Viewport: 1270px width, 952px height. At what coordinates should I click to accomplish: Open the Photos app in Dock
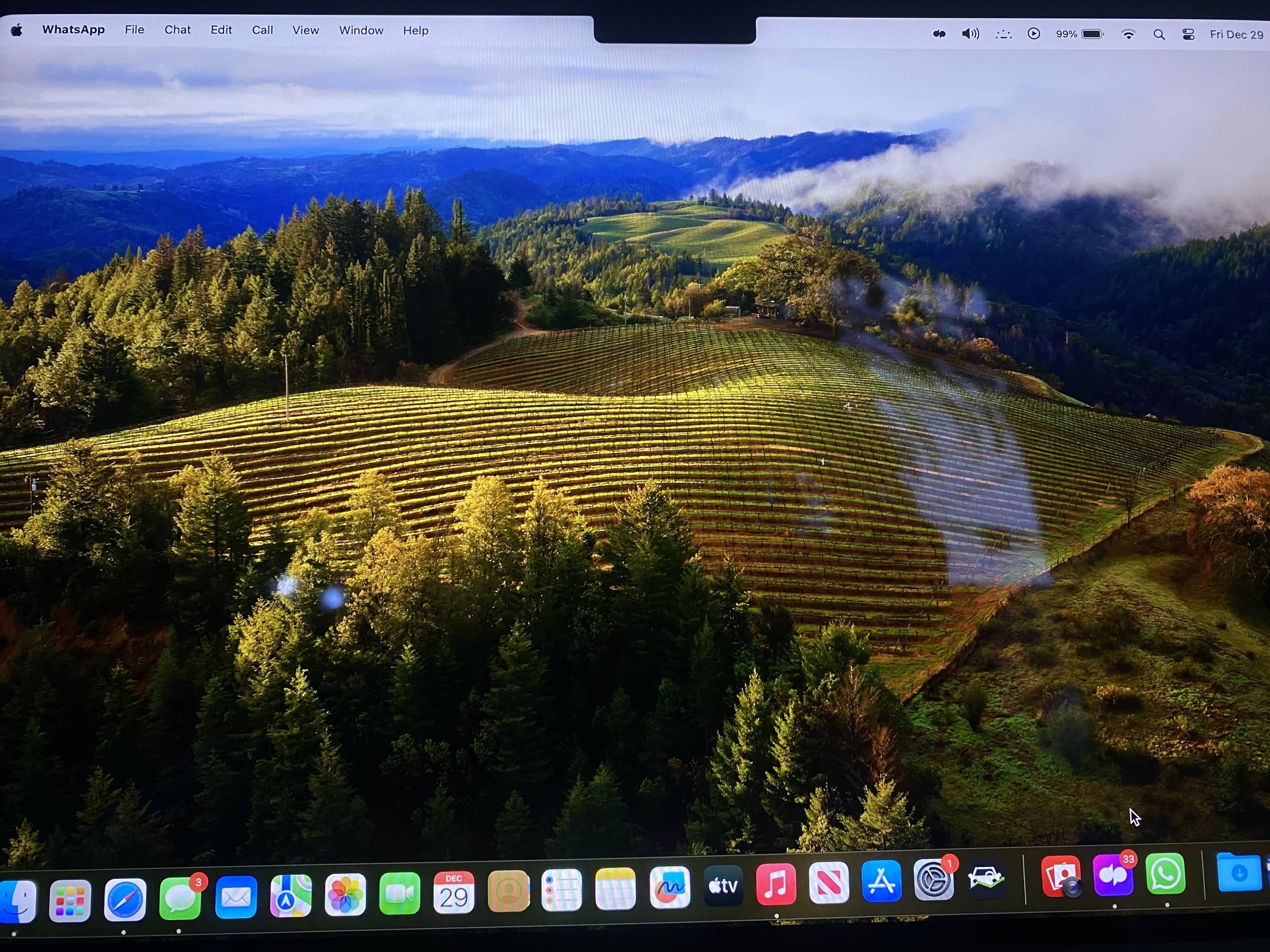point(345,894)
